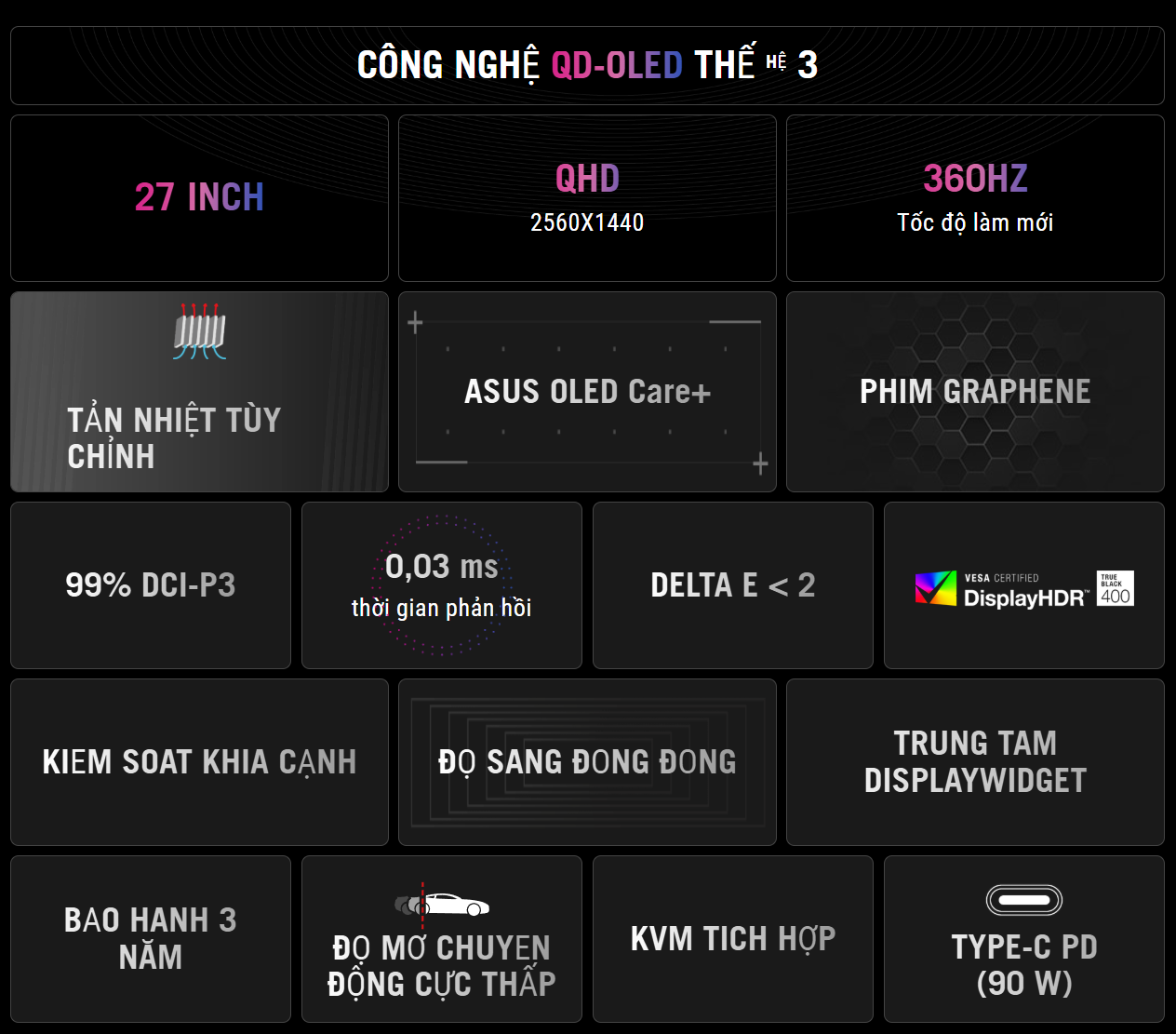Click the True Black 400 badge
The image size is (1176, 1034).
tap(1115, 588)
